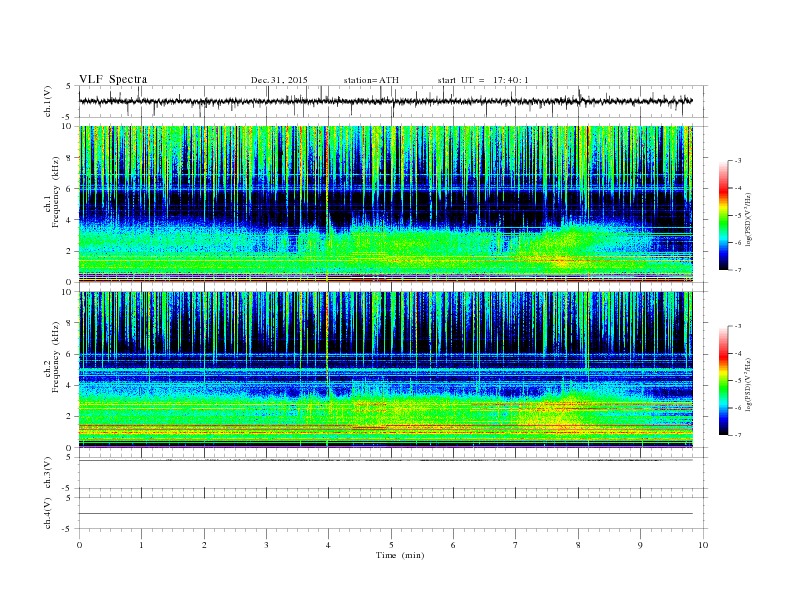Click the ch.1 voltage waveform trace
This screenshot has width=792, height=612.
point(386,101)
